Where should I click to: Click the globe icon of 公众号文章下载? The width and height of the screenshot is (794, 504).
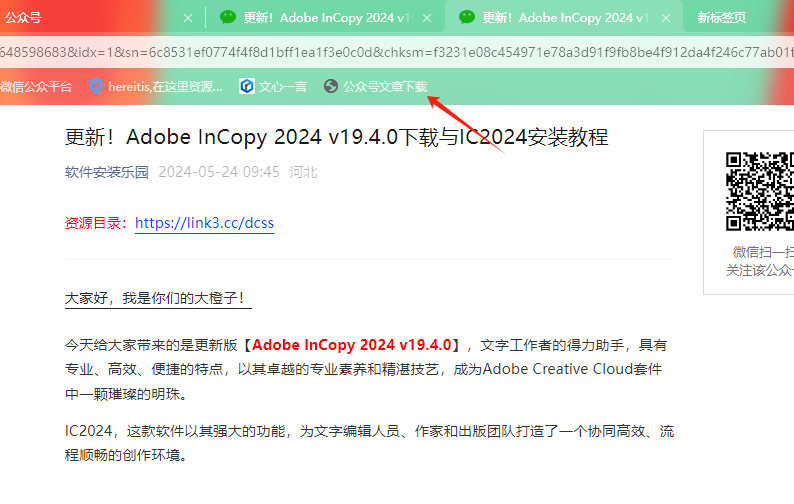331,87
